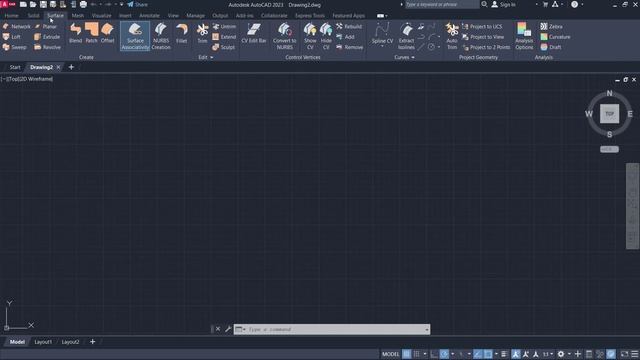Select the surface Trim tool

[202, 33]
